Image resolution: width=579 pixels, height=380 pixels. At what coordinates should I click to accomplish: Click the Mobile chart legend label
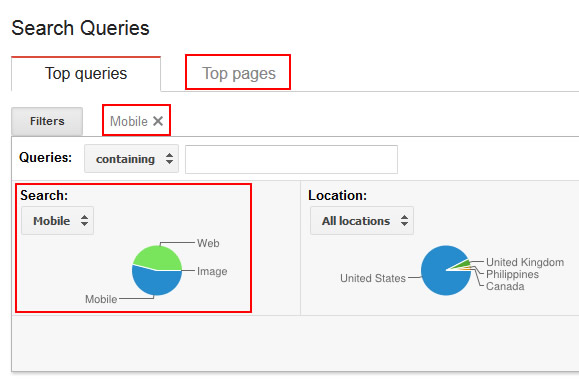pos(101,299)
